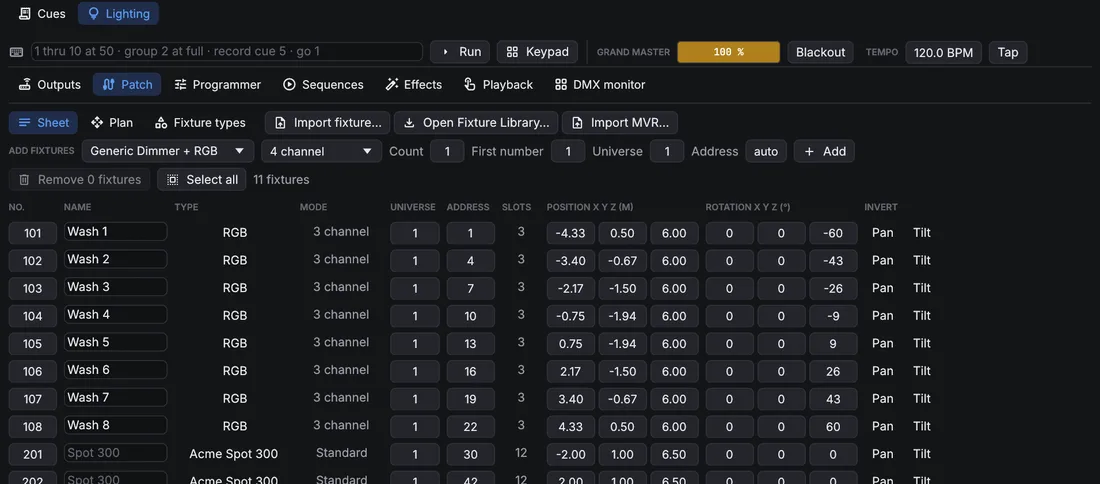Adjust the Grand Master 100% slider
The image size is (1100, 484).
coord(728,52)
